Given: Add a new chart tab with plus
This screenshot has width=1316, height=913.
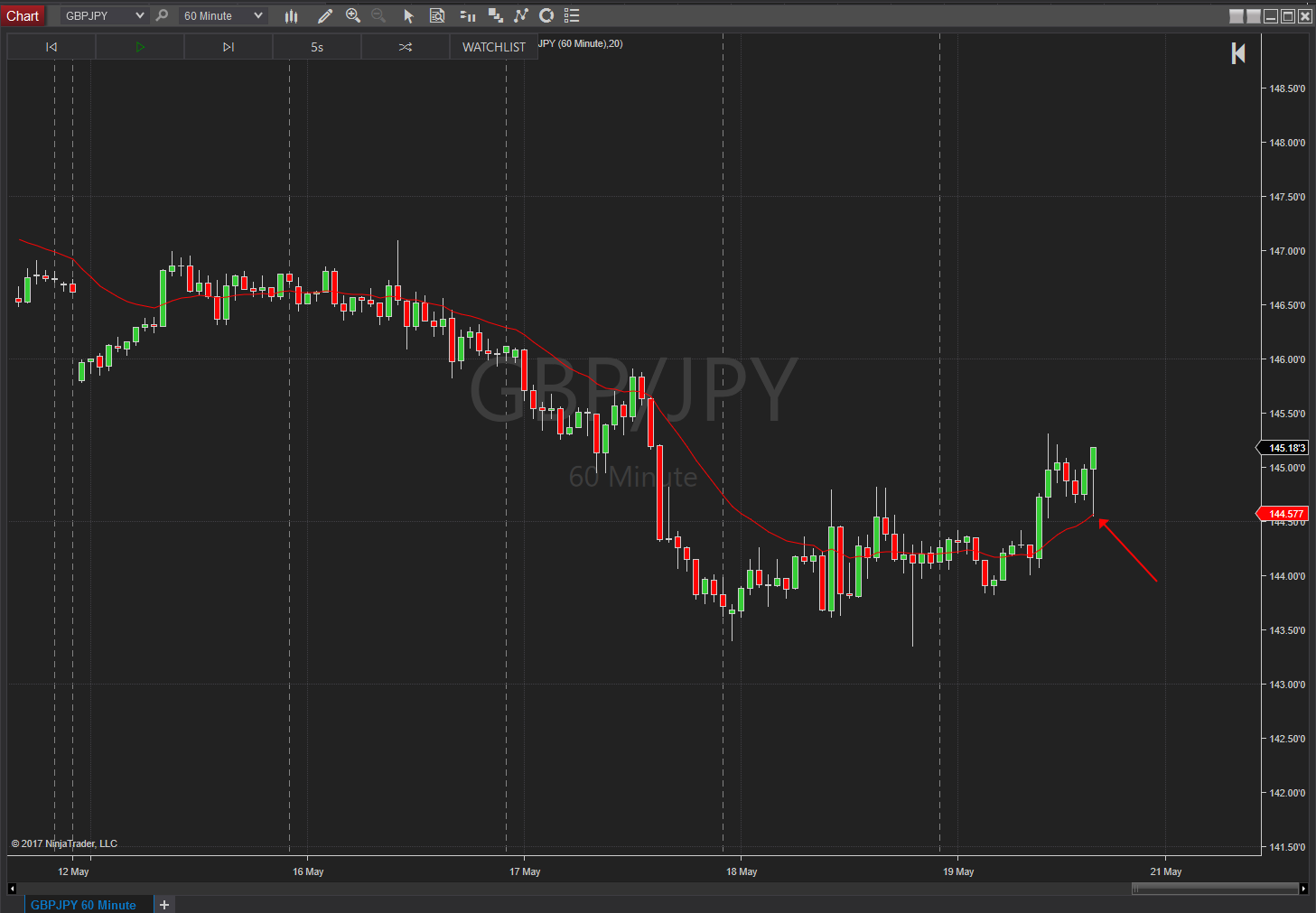Looking at the screenshot, I should pos(164,905).
